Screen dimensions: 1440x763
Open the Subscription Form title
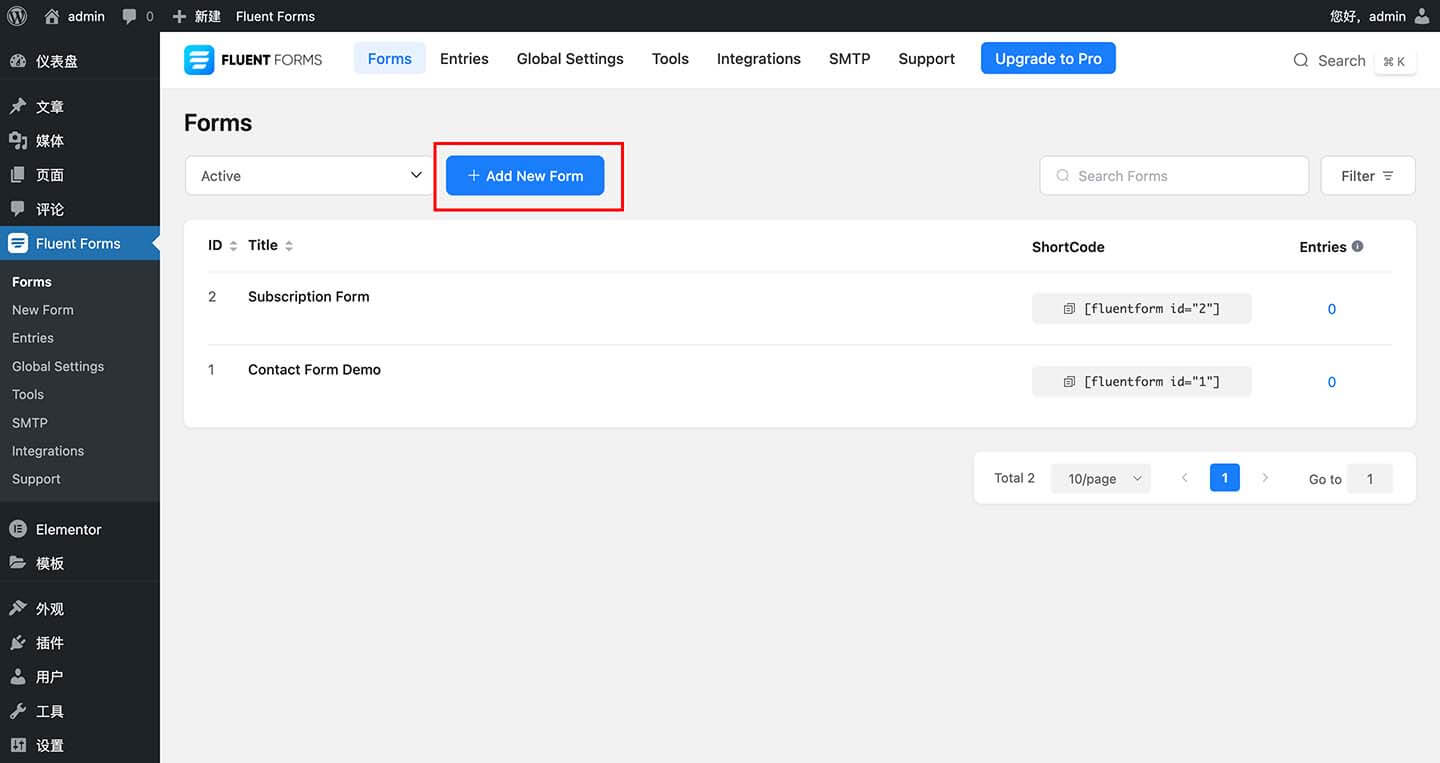coord(309,297)
